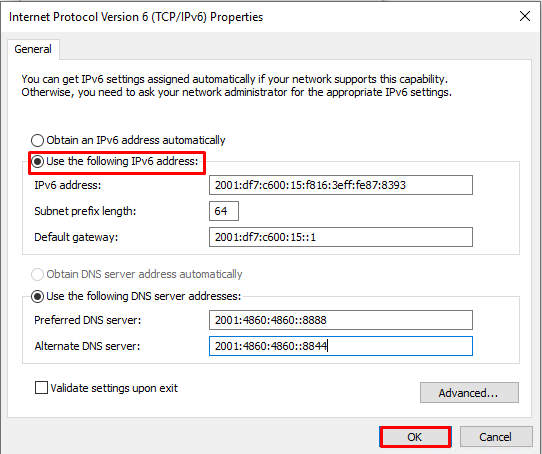Click the IPv6 address input field

(340, 185)
